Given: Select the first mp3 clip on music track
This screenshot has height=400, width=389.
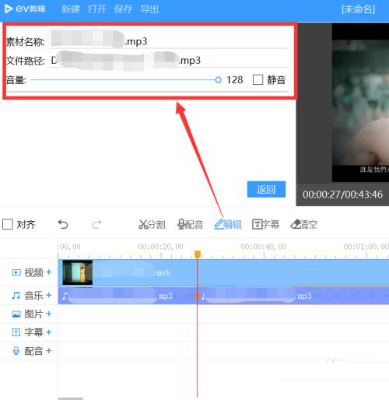Looking at the screenshot, I should pyautogui.click(x=127, y=296).
